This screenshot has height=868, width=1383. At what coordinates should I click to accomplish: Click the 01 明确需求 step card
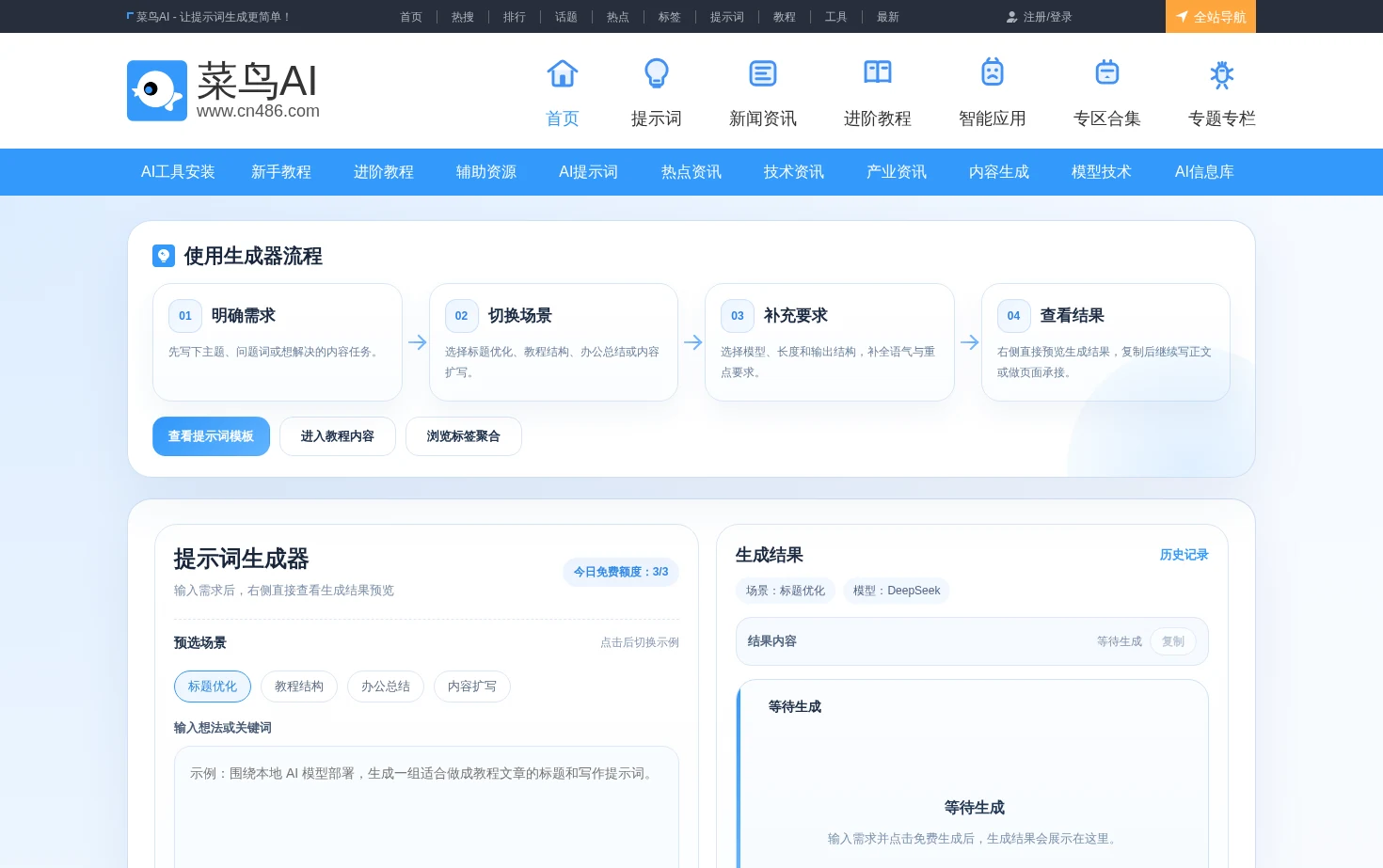tap(278, 342)
